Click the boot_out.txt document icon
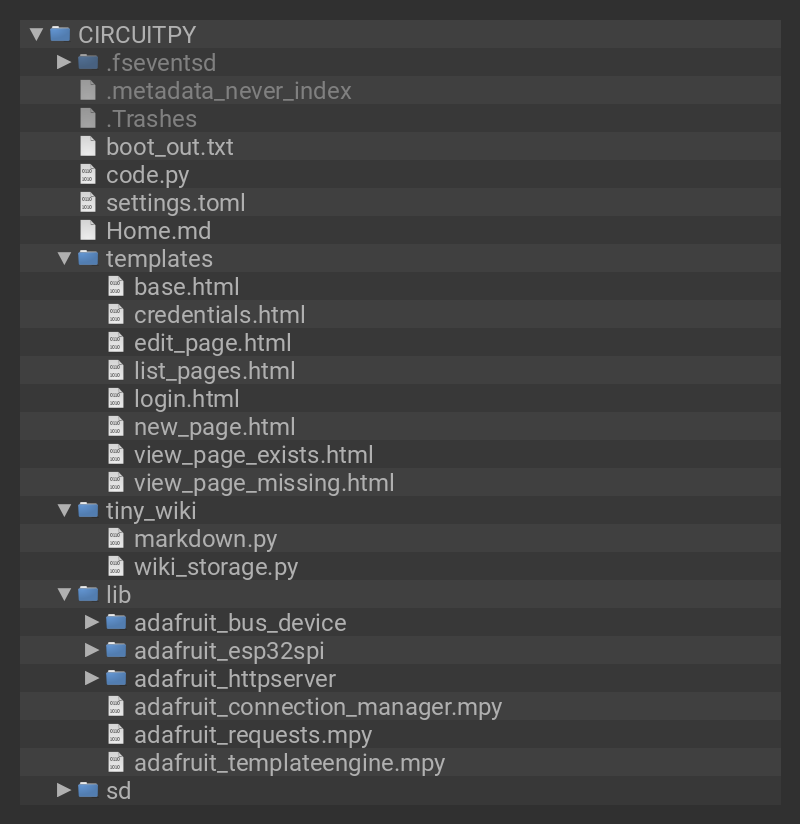This screenshot has width=800, height=824. 88,147
